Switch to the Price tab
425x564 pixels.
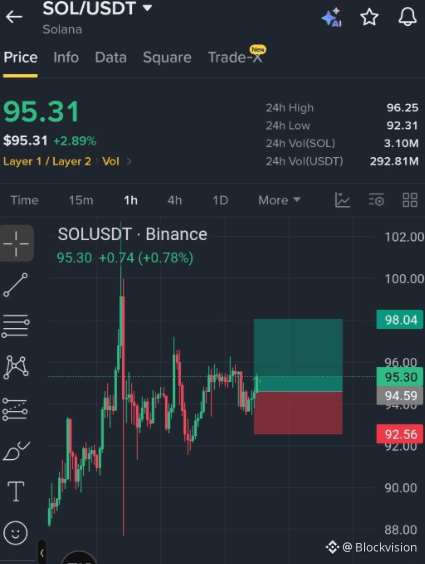(20, 58)
